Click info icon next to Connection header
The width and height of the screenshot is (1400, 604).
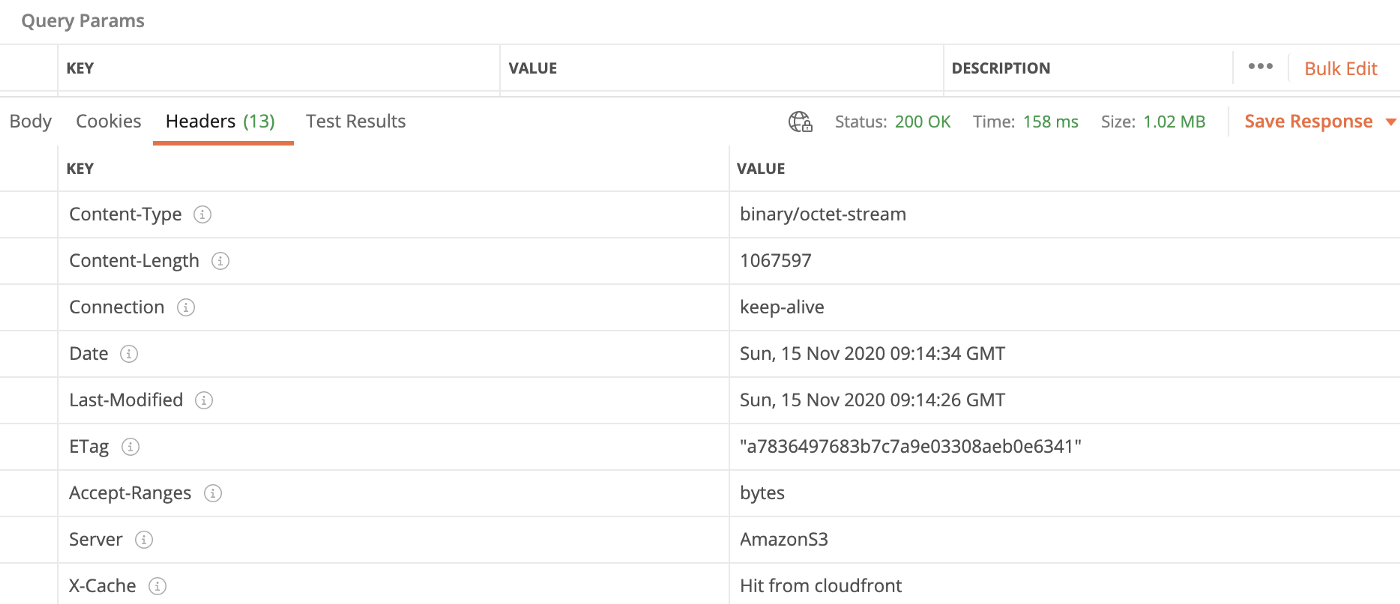pyautogui.click(x=185, y=307)
